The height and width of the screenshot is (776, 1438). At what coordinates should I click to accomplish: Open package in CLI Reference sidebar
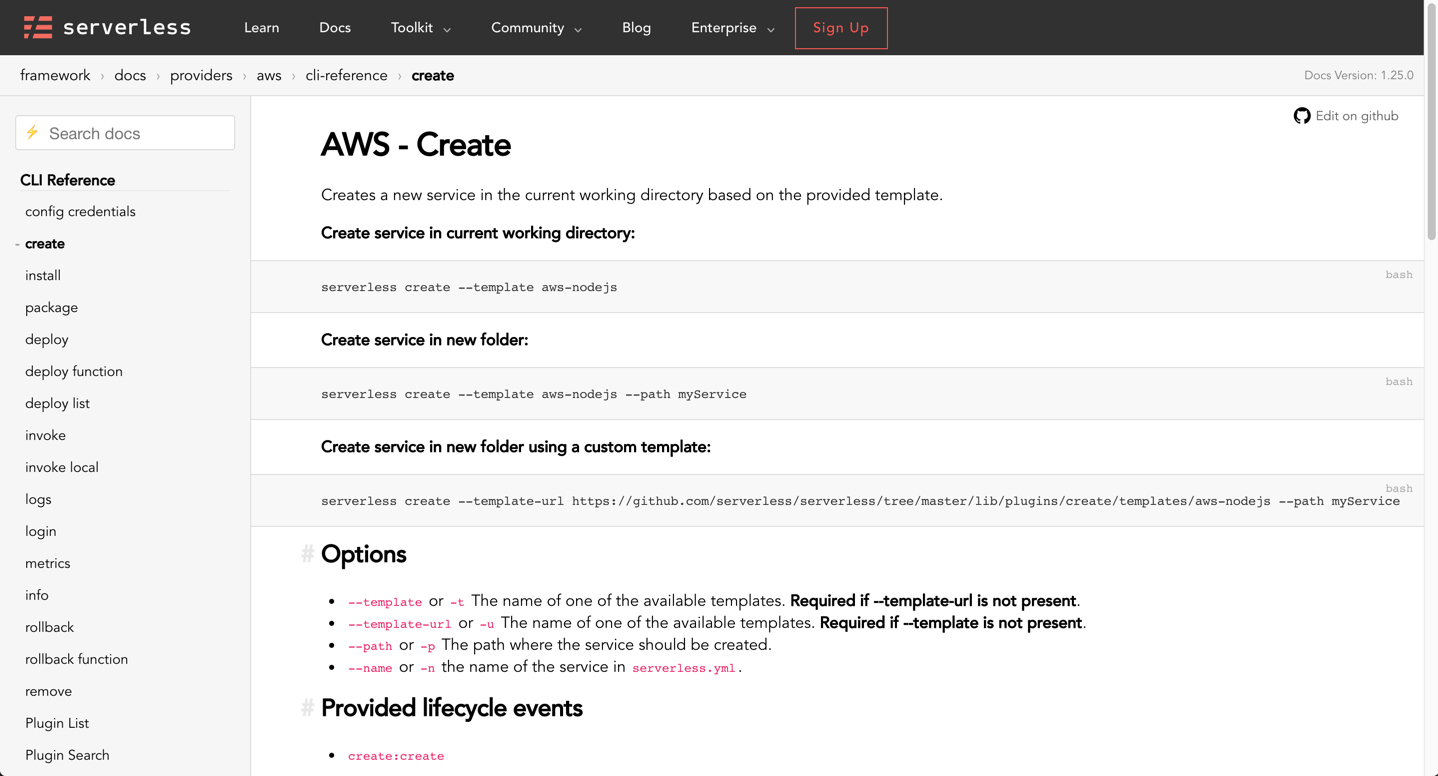[x=51, y=308]
